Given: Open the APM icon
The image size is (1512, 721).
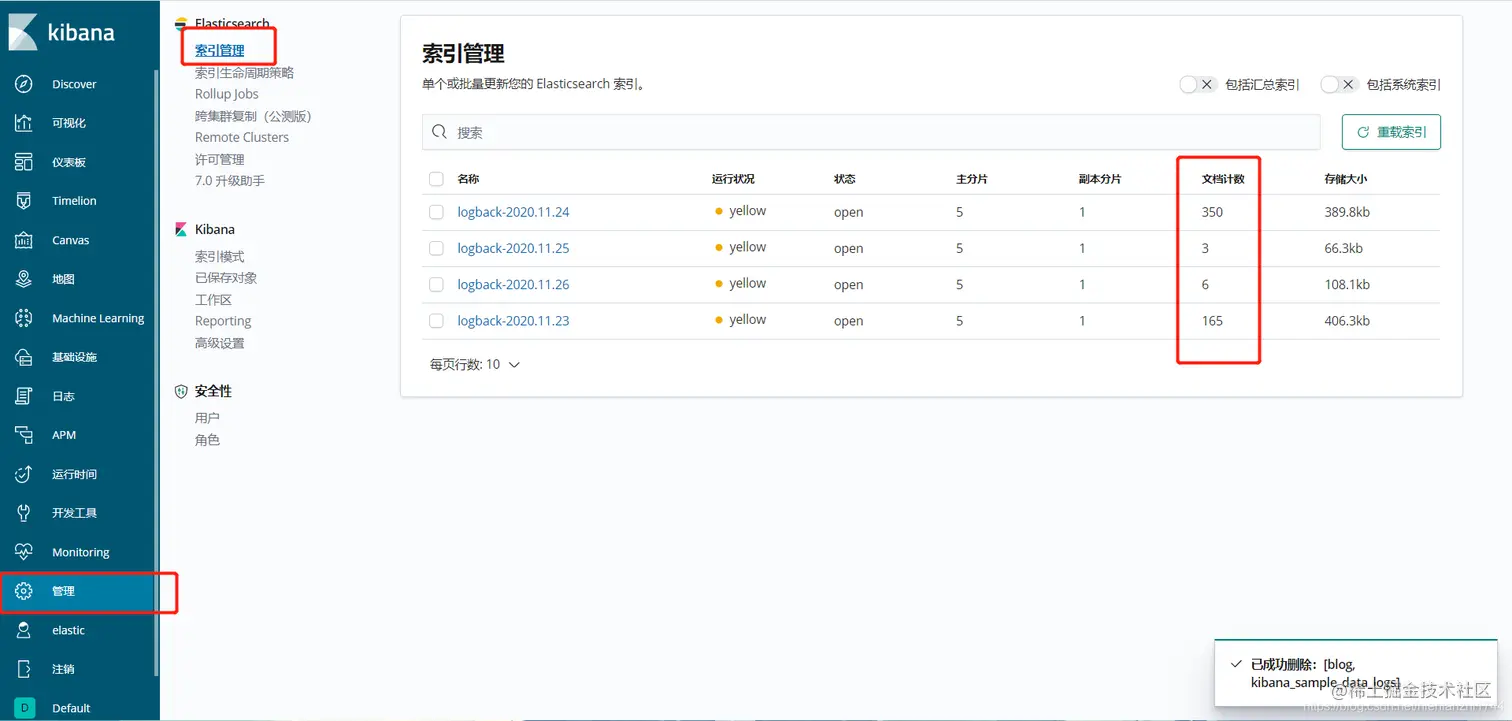Looking at the screenshot, I should click(x=24, y=435).
